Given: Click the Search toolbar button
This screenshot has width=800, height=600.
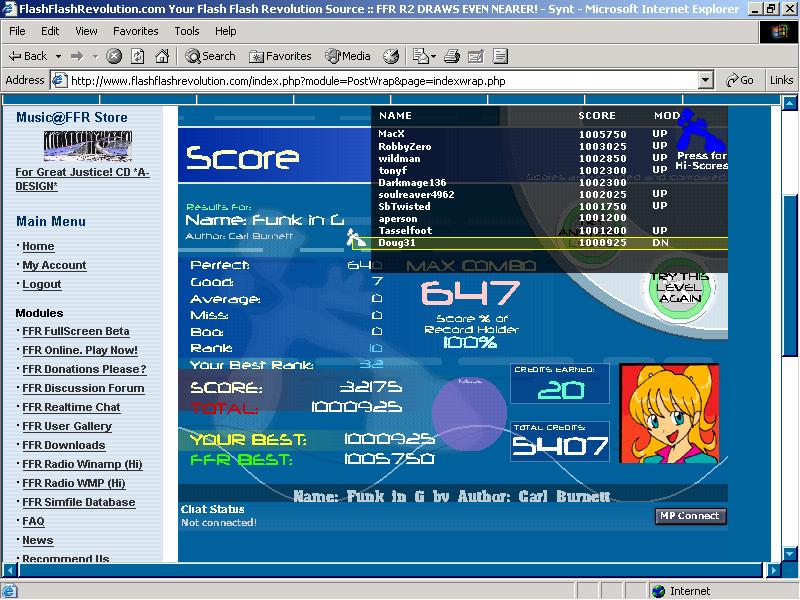Looking at the screenshot, I should point(211,56).
